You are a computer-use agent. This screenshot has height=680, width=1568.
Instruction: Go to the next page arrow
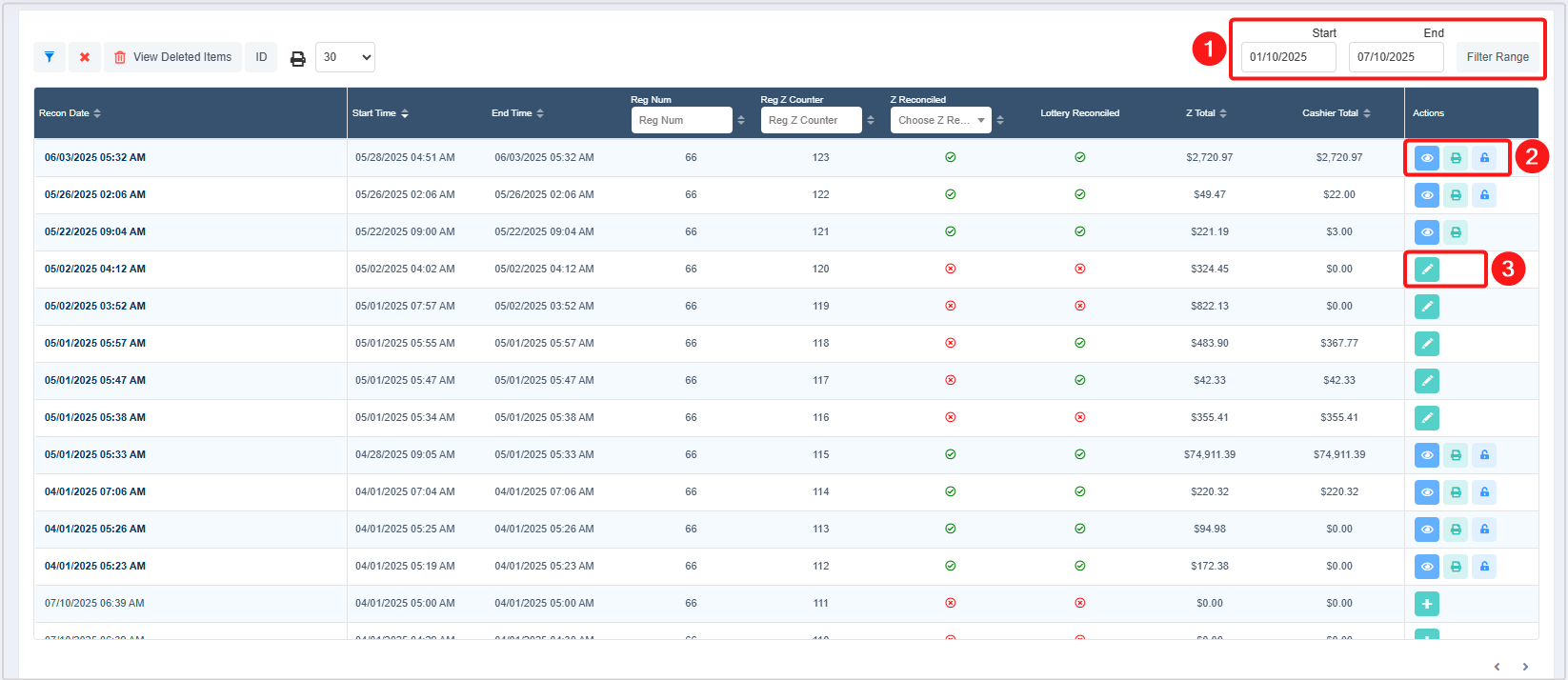coord(1524,667)
